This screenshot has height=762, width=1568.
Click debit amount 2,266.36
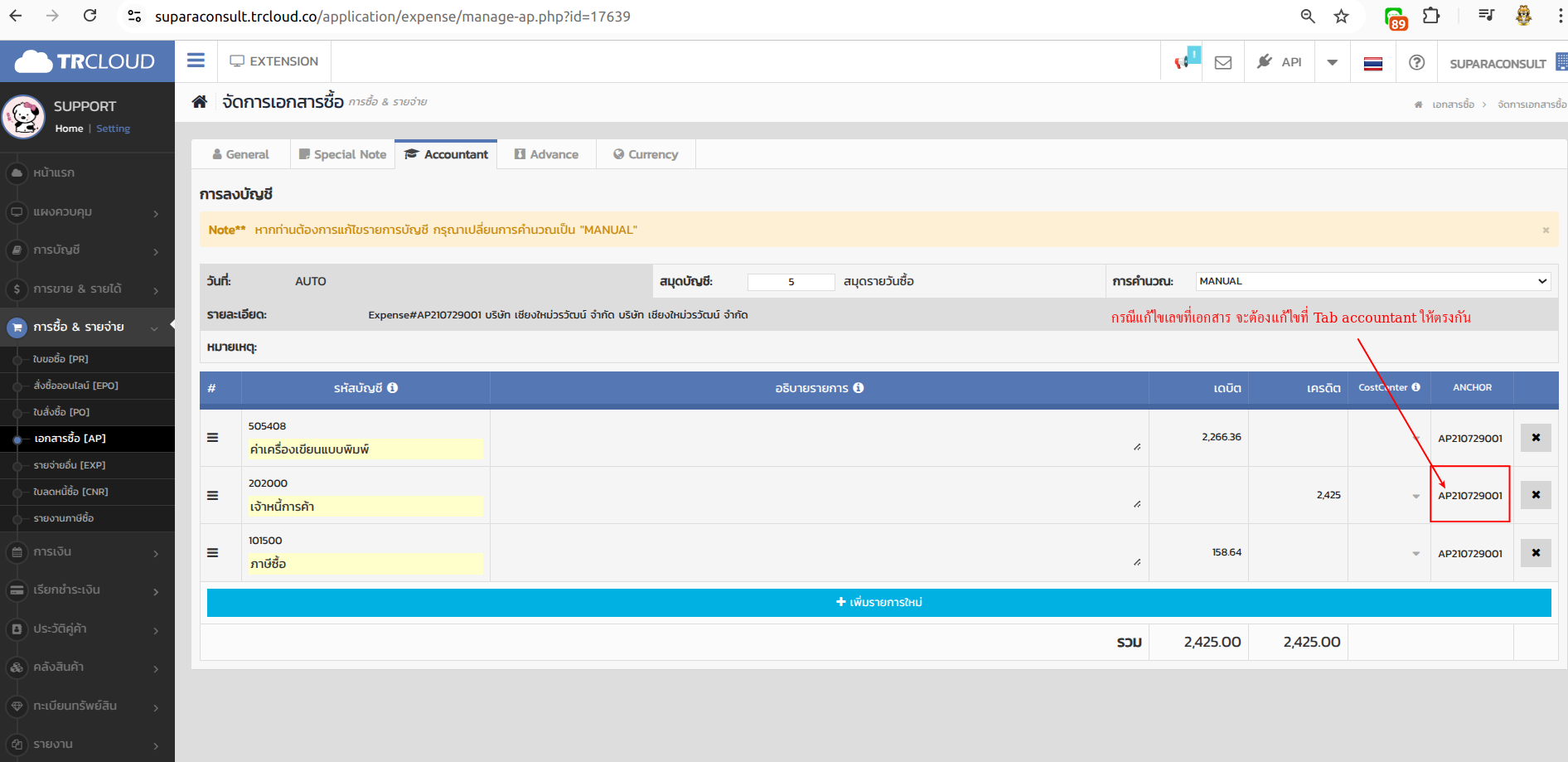[1222, 437]
